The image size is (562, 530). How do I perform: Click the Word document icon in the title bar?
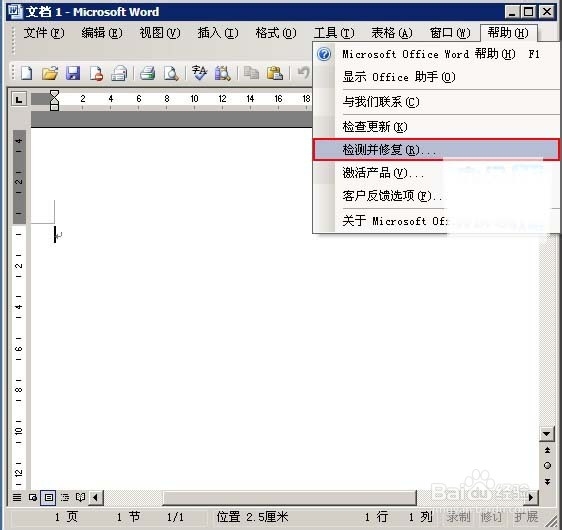click(15, 11)
